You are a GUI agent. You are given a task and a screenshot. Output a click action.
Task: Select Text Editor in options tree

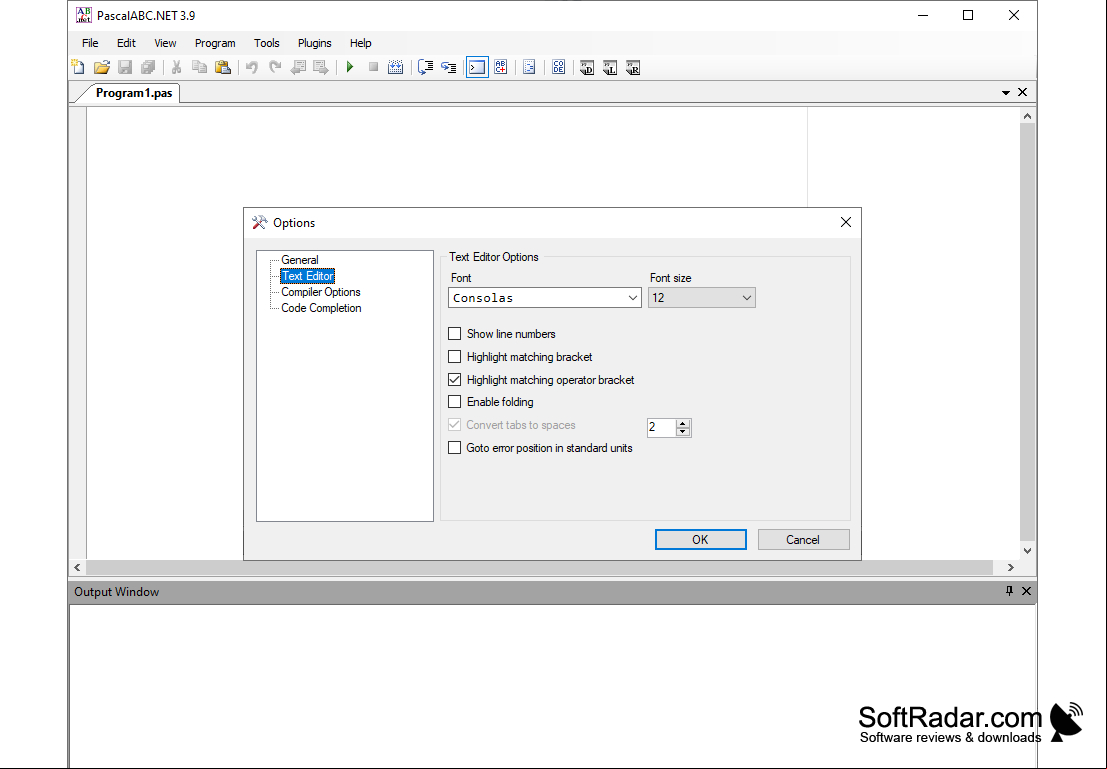pos(308,276)
